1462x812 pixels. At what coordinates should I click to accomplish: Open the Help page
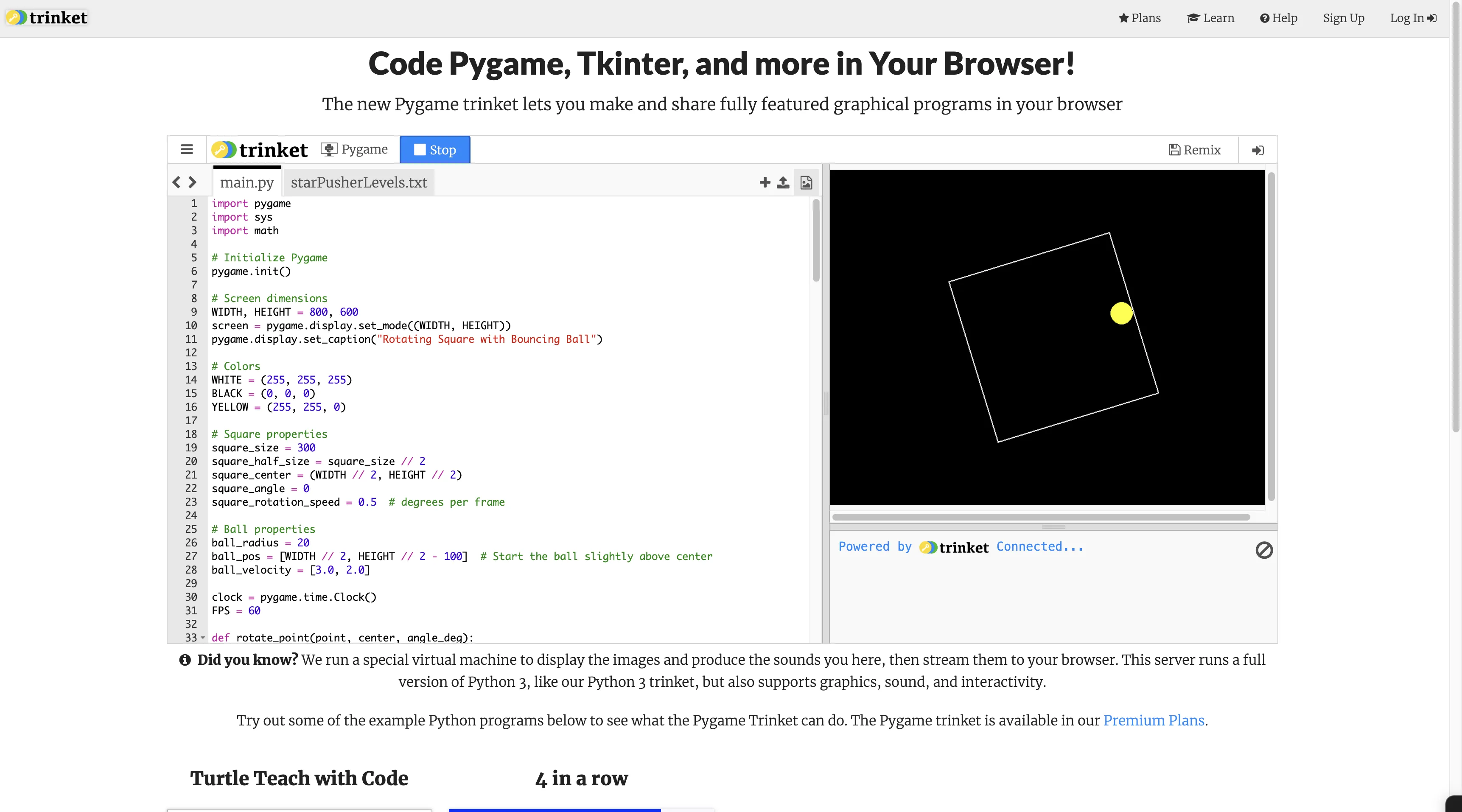pyautogui.click(x=1279, y=18)
